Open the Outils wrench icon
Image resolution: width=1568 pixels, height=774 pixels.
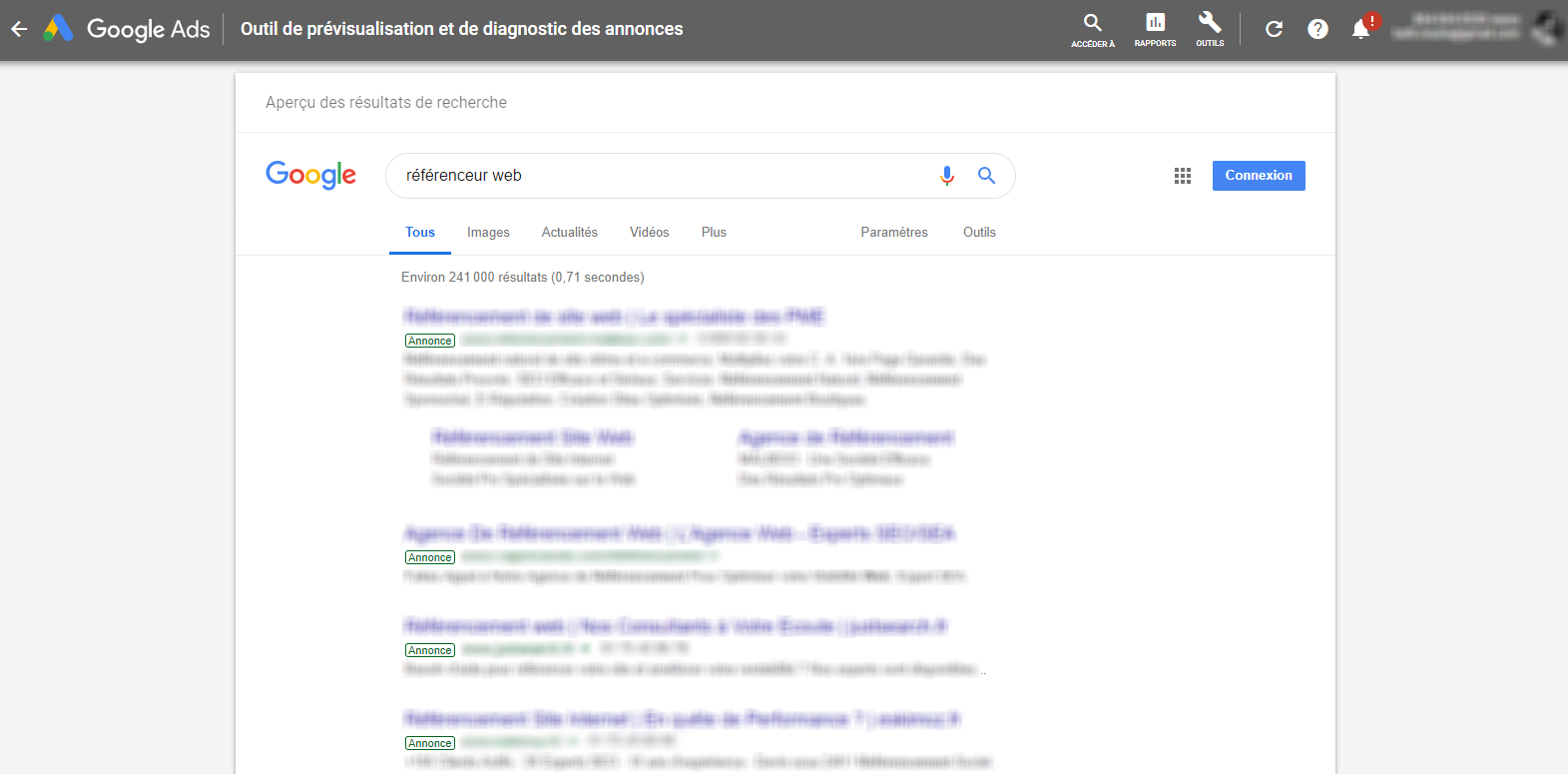click(1210, 30)
